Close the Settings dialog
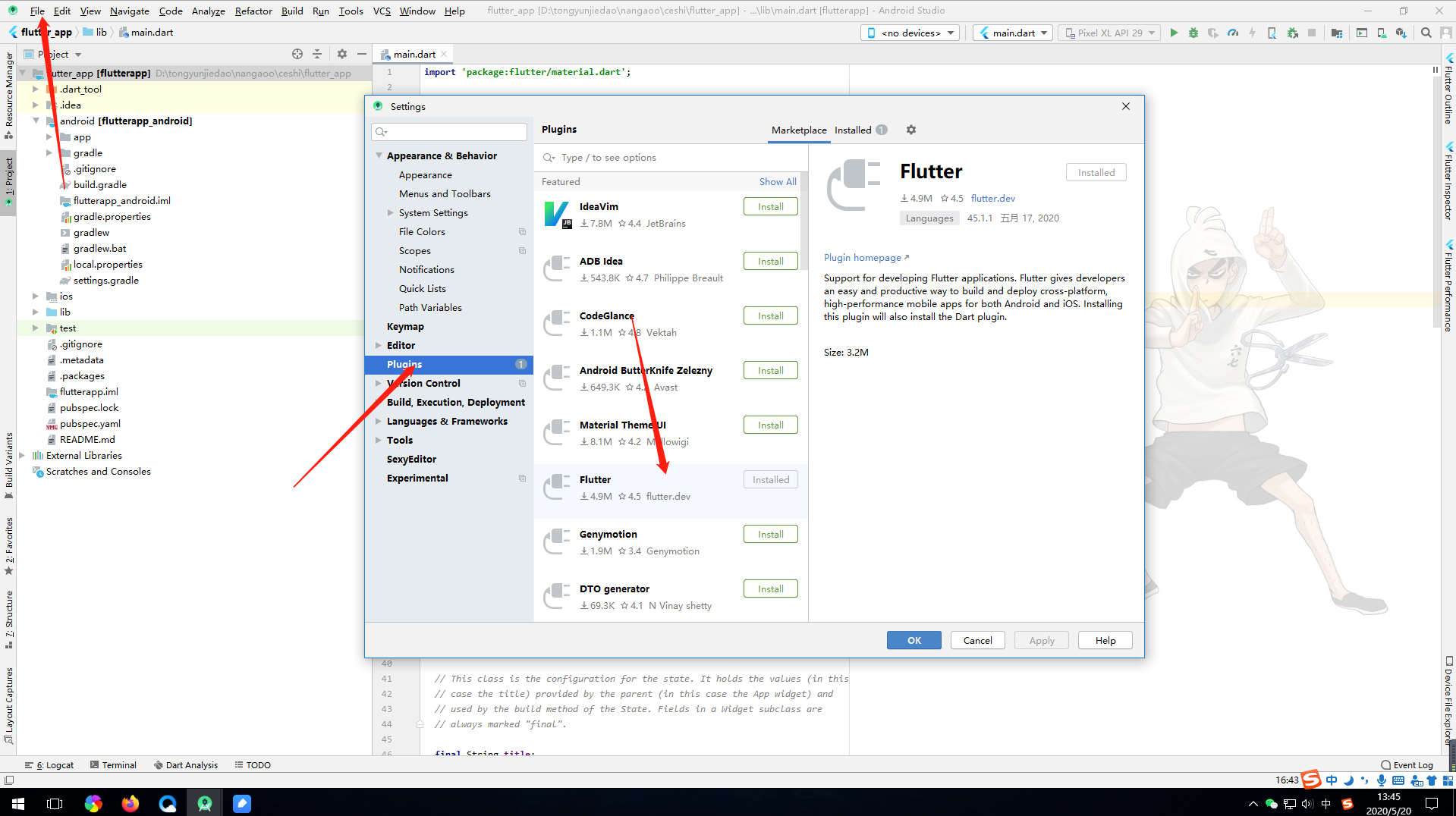Viewport: 1456px width, 816px height. coord(1126,106)
